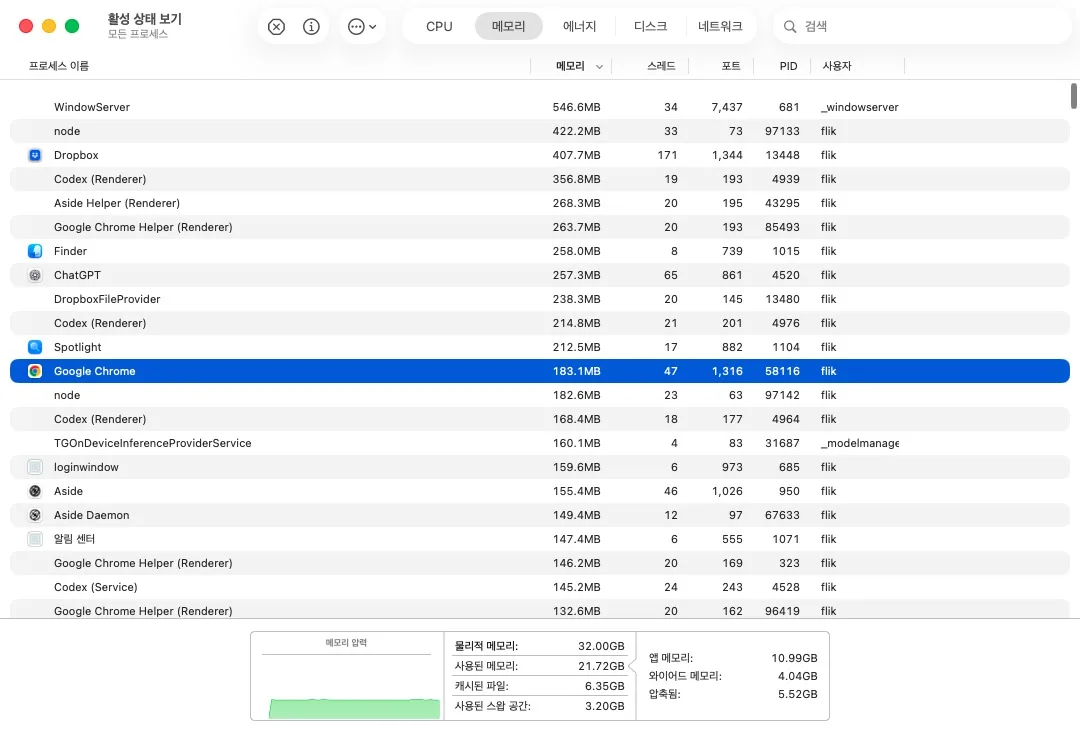Viewport: 1080px width, 735px height.
Task: Sort by the 포트 column header
Action: pos(731,66)
